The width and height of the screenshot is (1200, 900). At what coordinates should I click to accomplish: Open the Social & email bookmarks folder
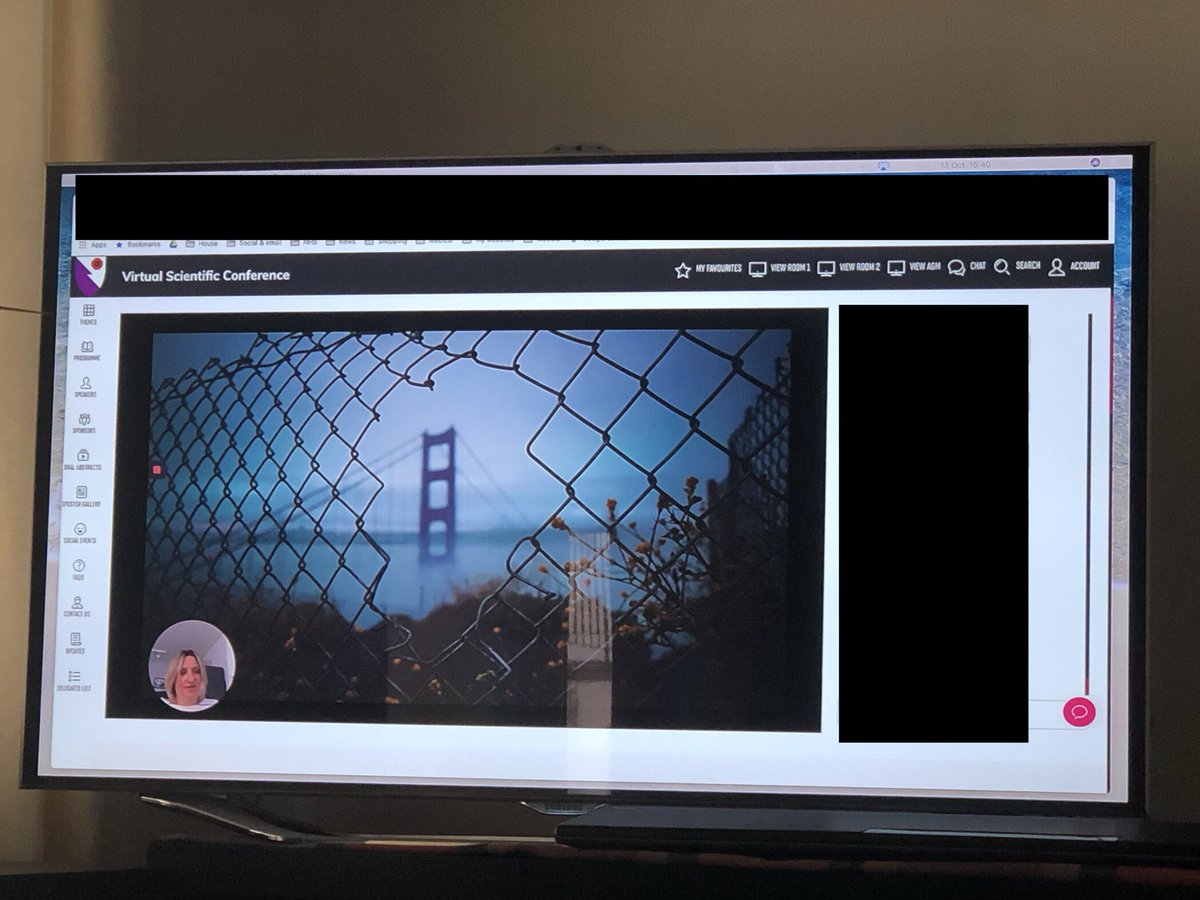(x=255, y=243)
